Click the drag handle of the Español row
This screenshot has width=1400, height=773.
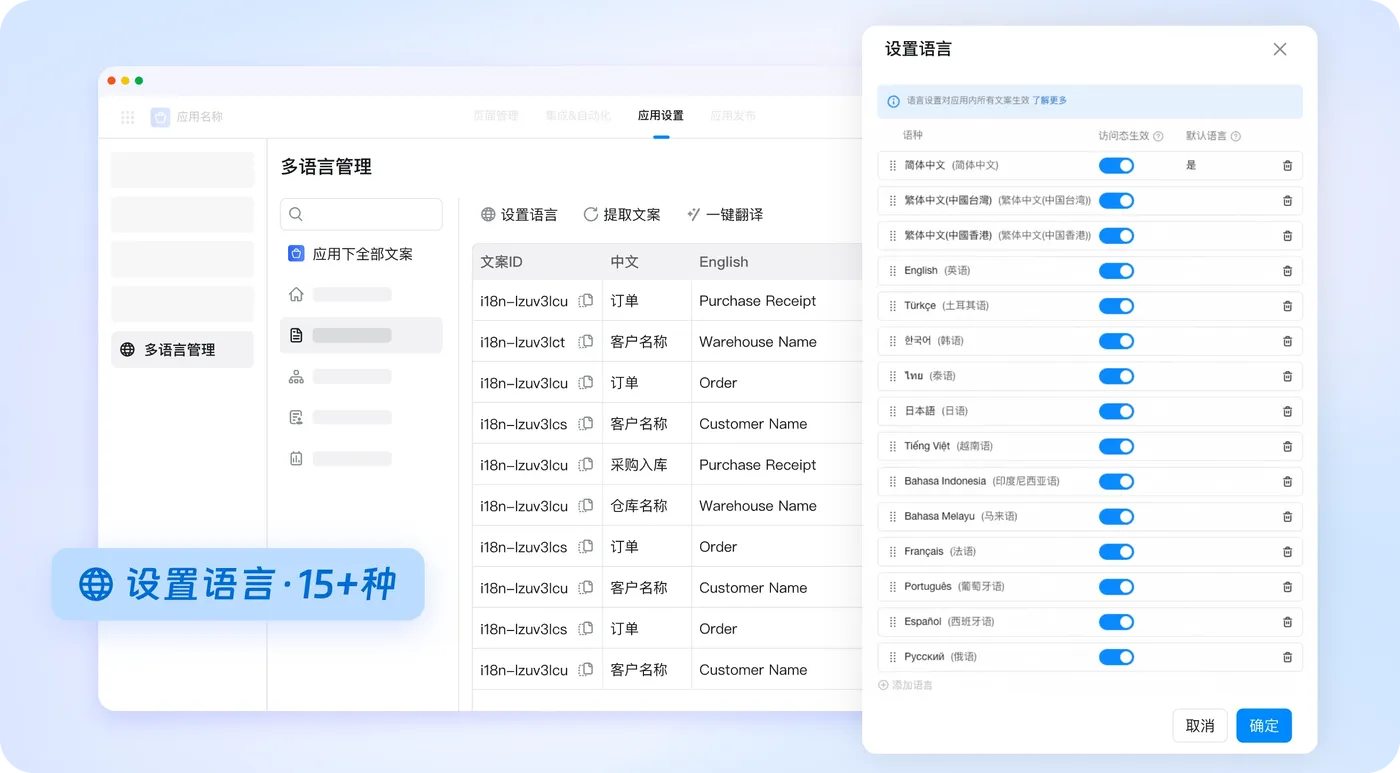pos(893,622)
